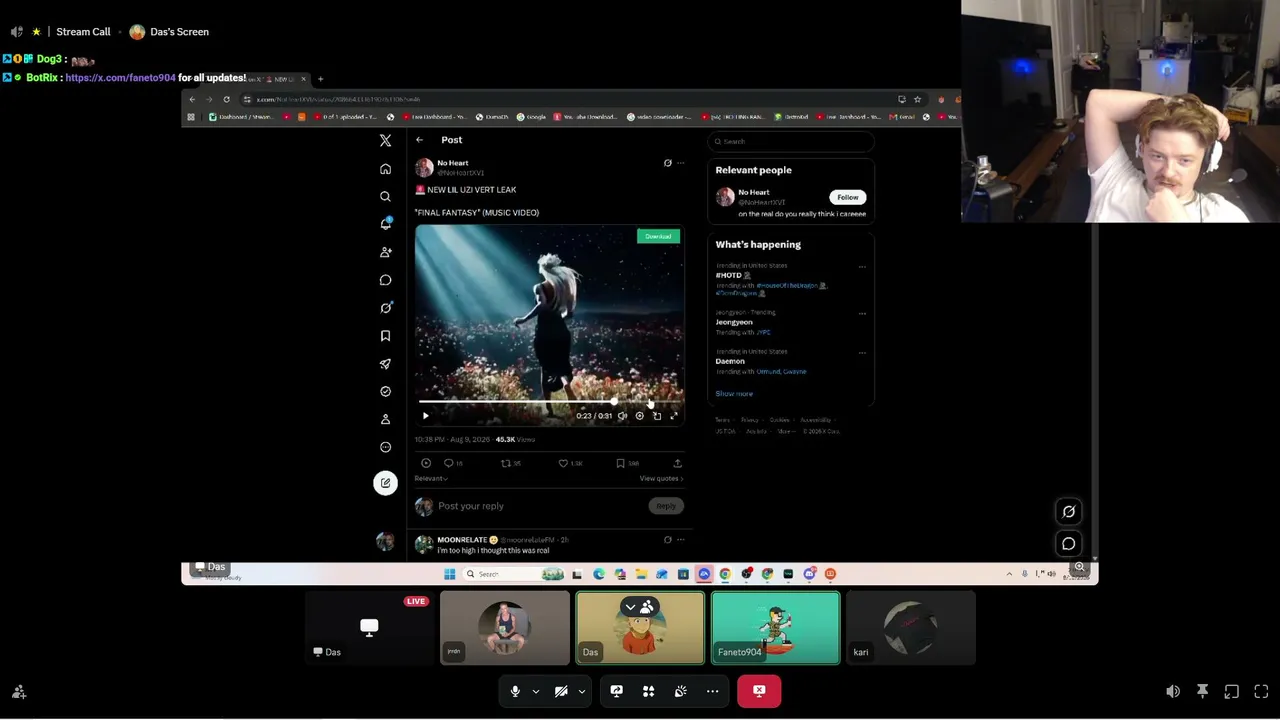1280x720 pixels.
Task: Open Grok icon in the X sidebar
Action: [385, 308]
